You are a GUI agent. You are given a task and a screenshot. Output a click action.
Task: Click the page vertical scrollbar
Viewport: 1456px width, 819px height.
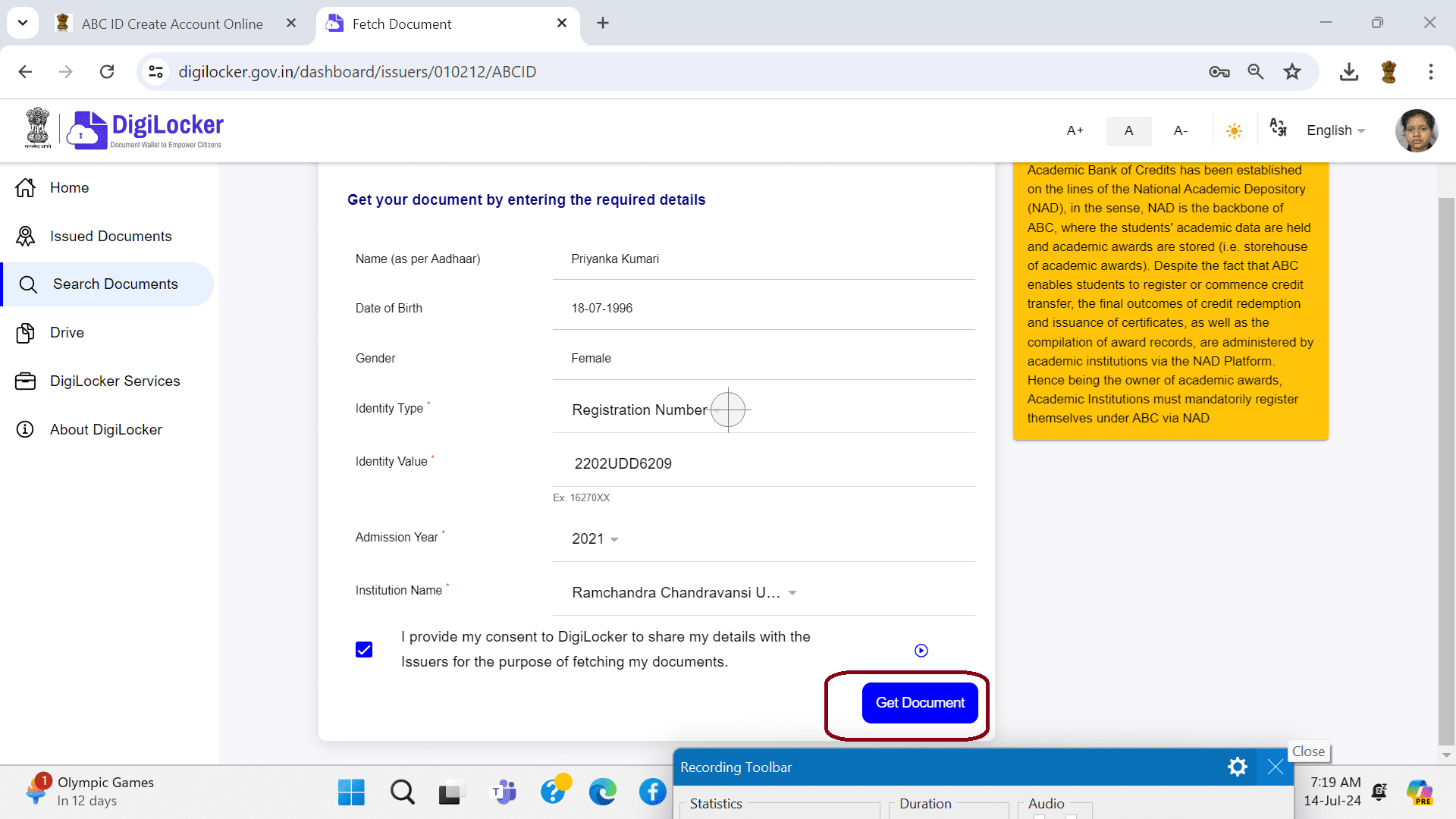tap(1446, 470)
